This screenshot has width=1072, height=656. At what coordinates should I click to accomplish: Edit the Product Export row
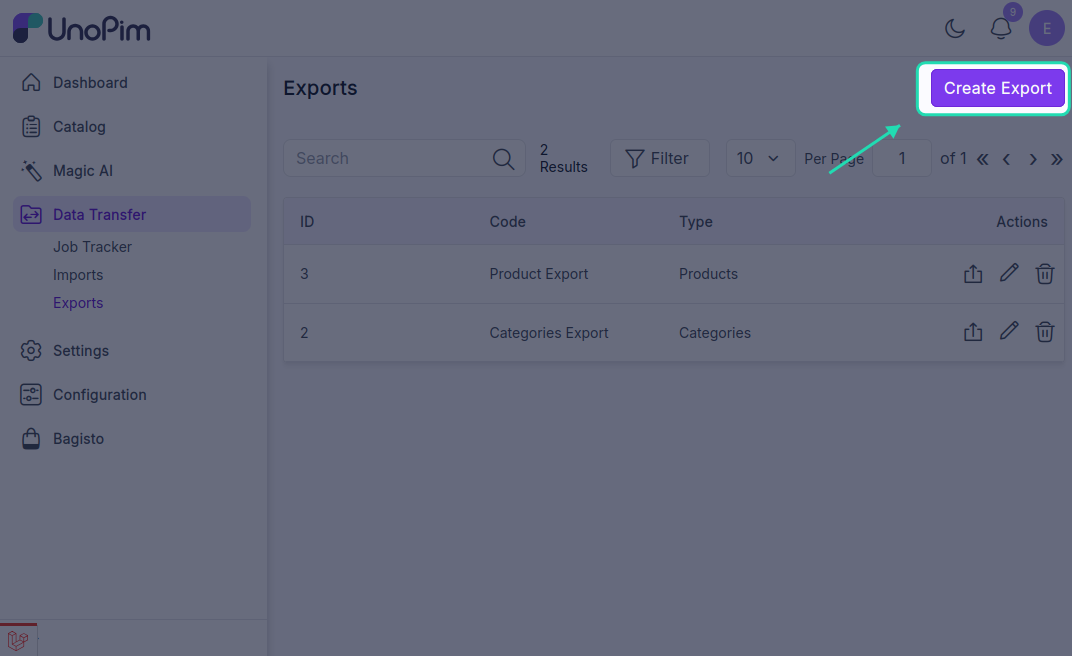[1009, 273]
